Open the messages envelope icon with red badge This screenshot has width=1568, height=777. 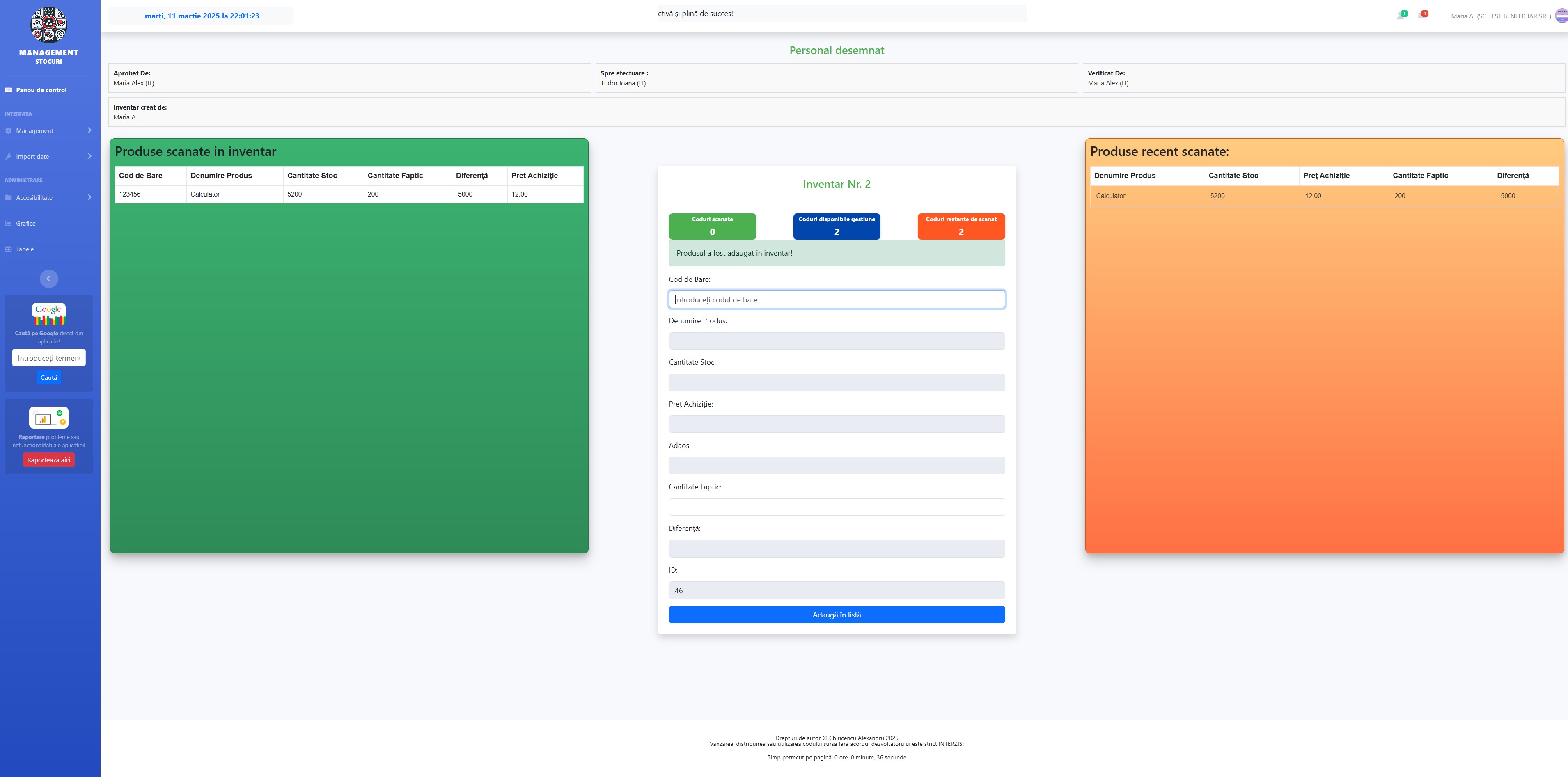tap(1422, 15)
